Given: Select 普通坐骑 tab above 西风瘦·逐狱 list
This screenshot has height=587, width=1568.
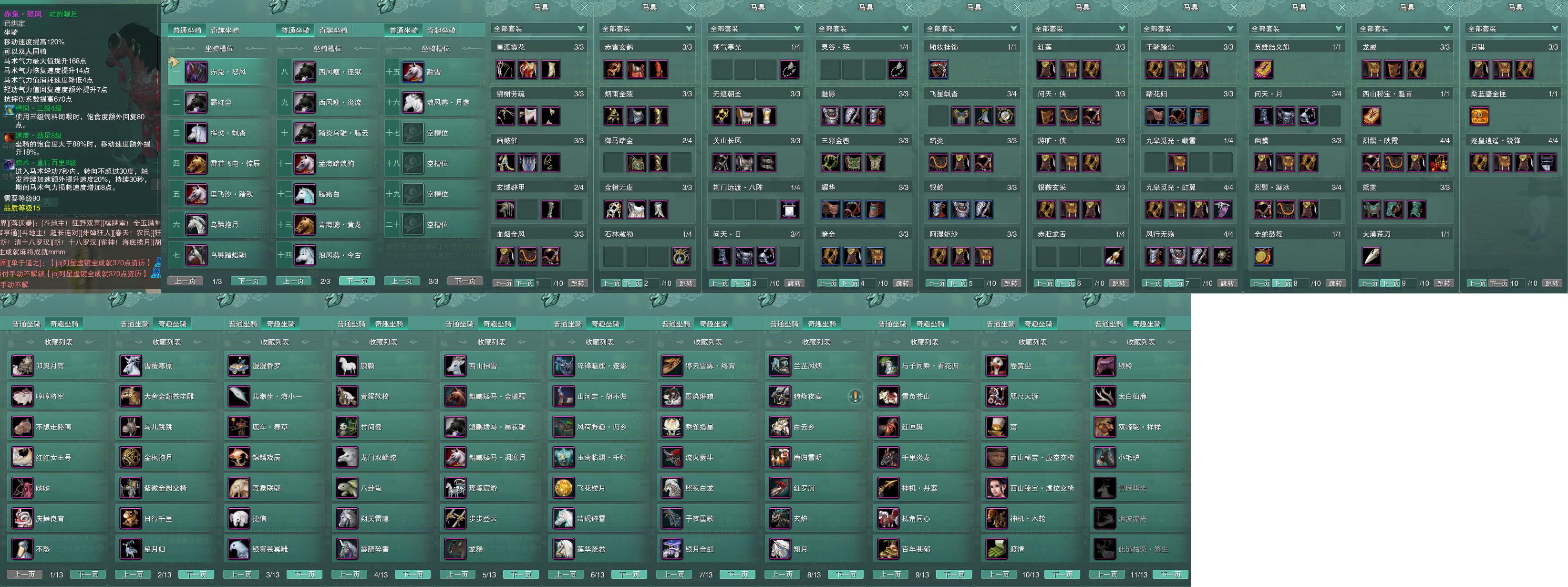Looking at the screenshot, I should pyautogui.click(x=296, y=31).
